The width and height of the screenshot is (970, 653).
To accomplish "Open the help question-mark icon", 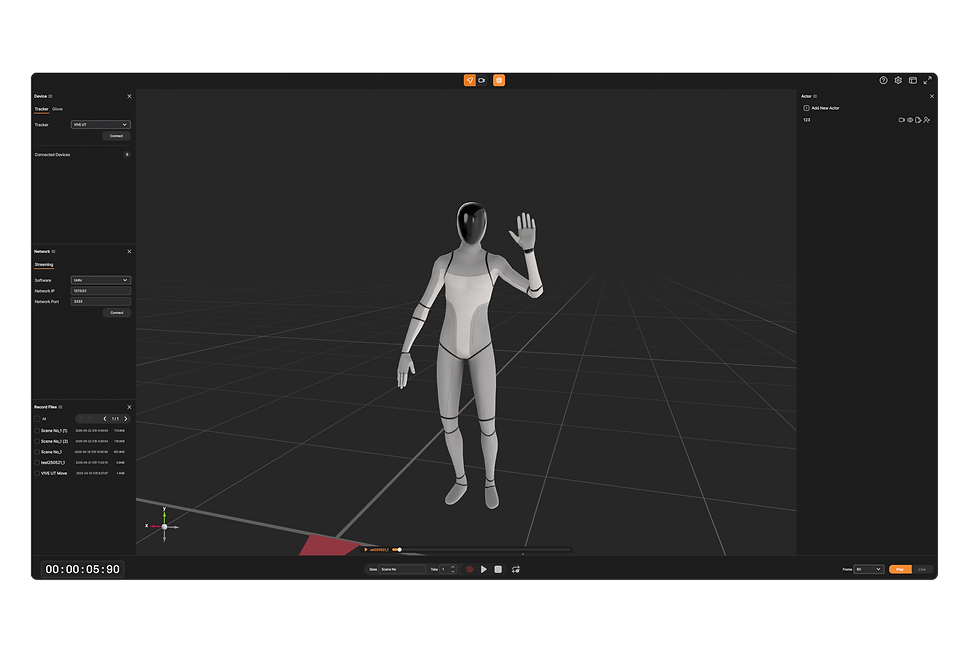I will point(883,80).
